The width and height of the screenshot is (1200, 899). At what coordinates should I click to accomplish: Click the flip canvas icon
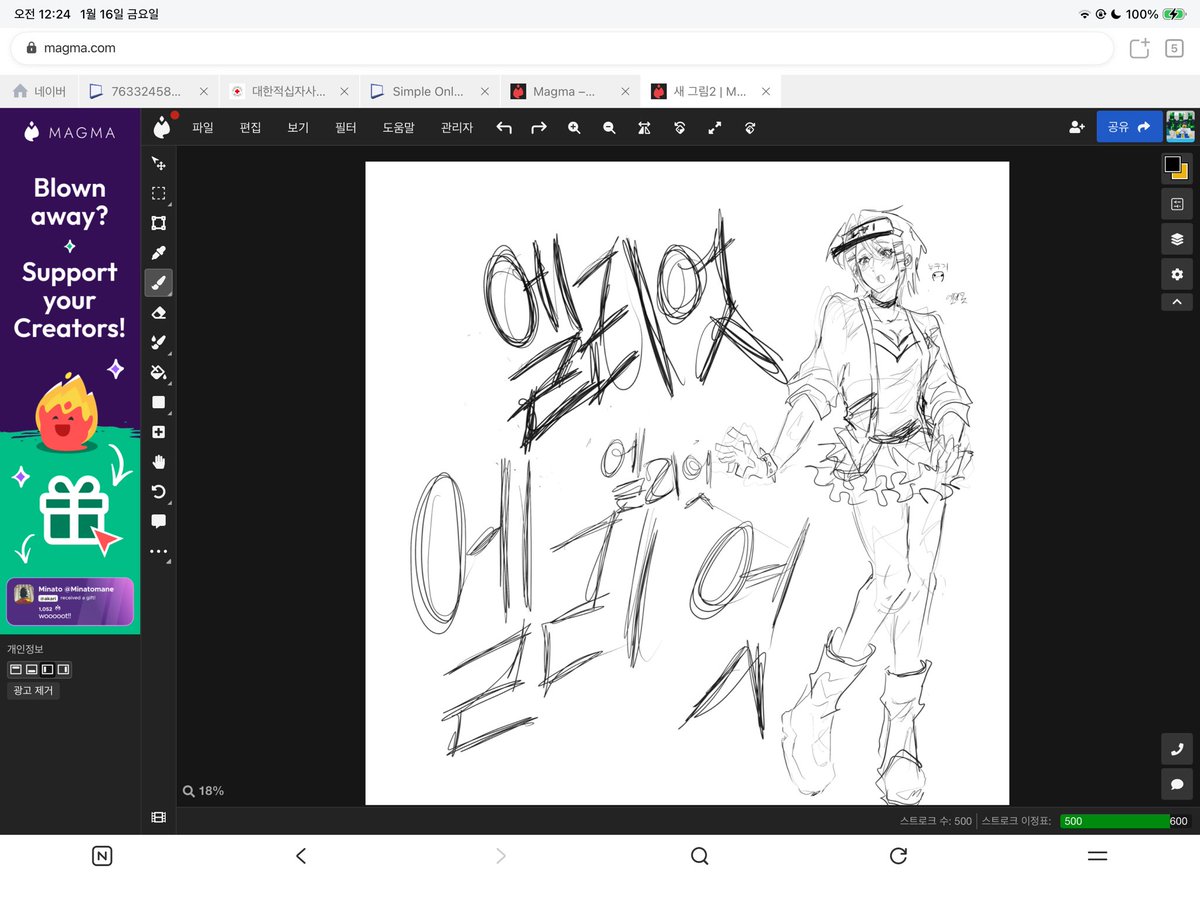[x=644, y=128]
